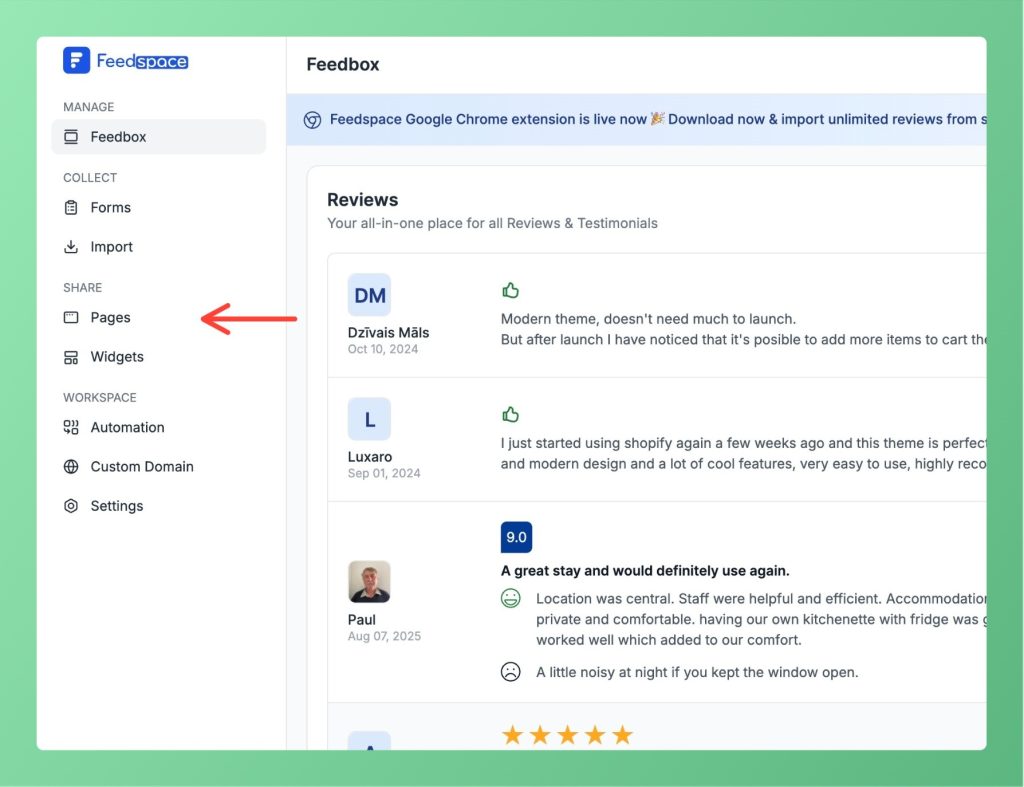The image size is (1024, 787).
Task: Click the sad face icon in Paul's review
Action: coord(510,671)
